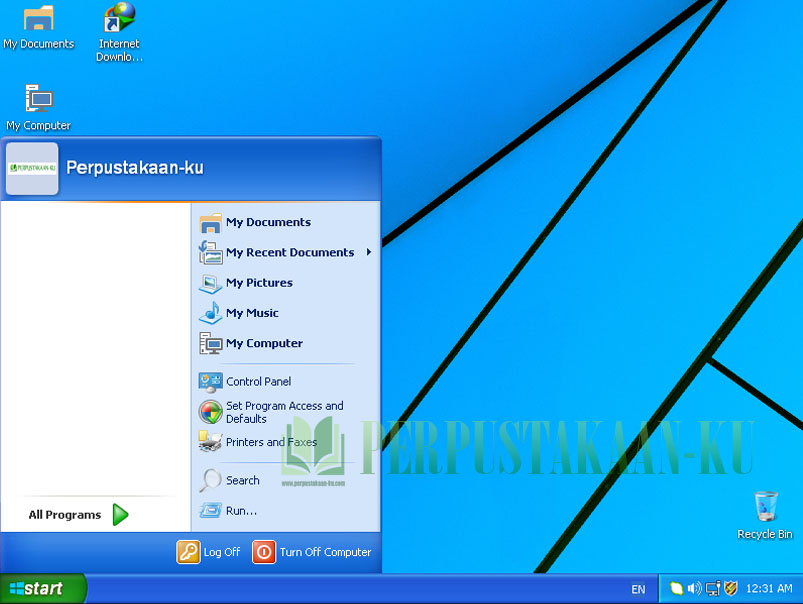Image resolution: width=803 pixels, height=604 pixels.
Task: Click the red Turn Off Computer power icon
Action: [264, 552]
